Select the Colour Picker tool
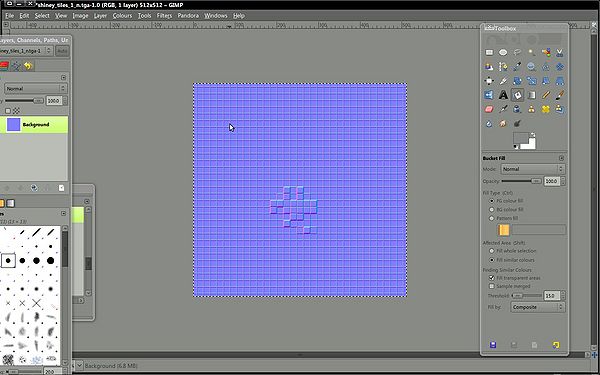The image size is (600, 375). [x=517, y=67]
